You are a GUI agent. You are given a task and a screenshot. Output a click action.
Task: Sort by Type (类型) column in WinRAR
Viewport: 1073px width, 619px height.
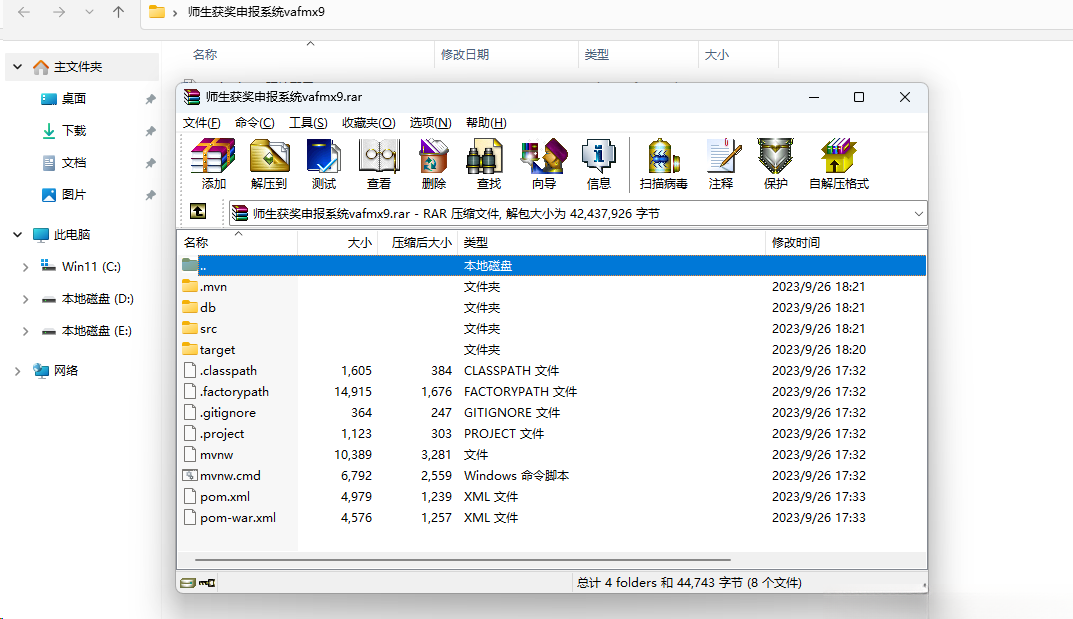pyautogui.click(x=611, y=242)
